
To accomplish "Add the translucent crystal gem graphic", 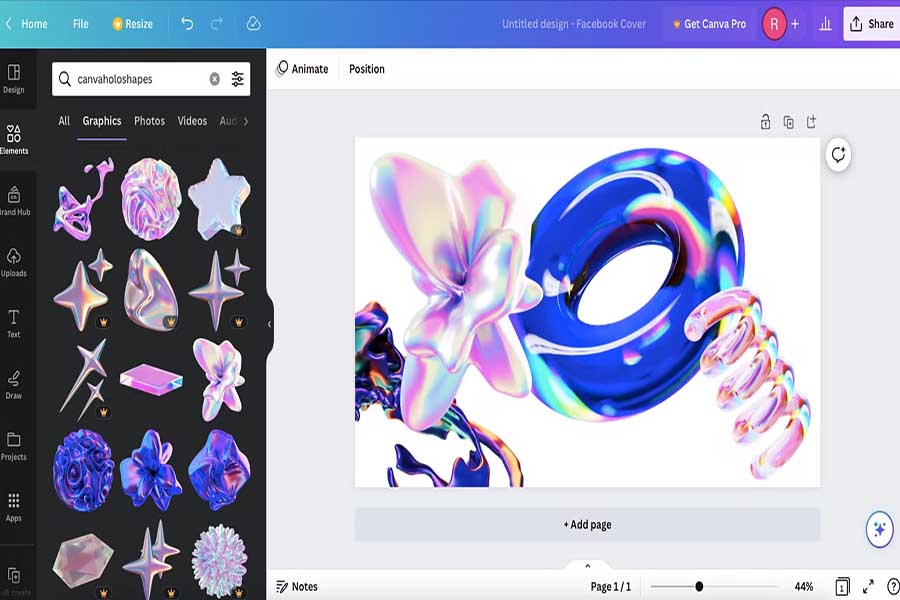I will (x=83, y=560).
